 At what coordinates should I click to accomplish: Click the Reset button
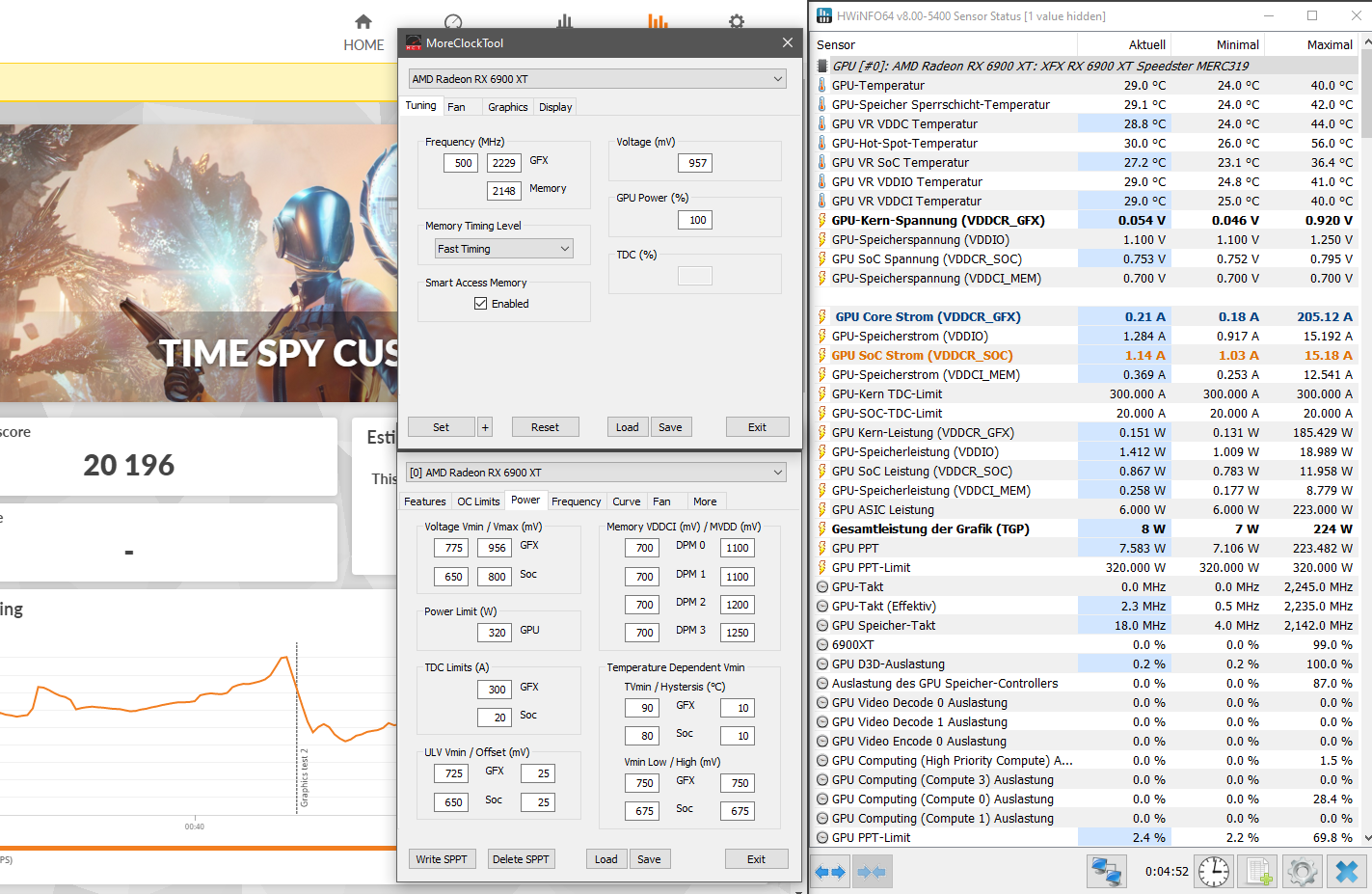point(545,427)
